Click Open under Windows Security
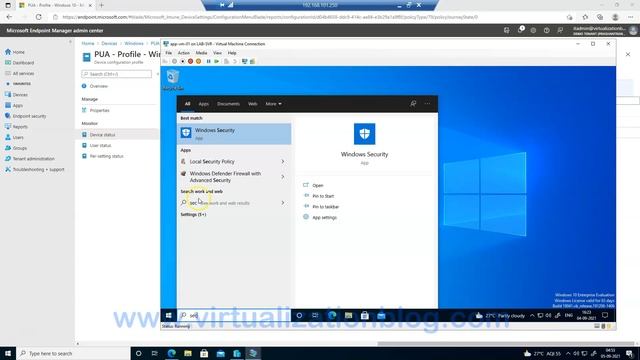Viewport: 640px width, 360px height. pos(318,185)
